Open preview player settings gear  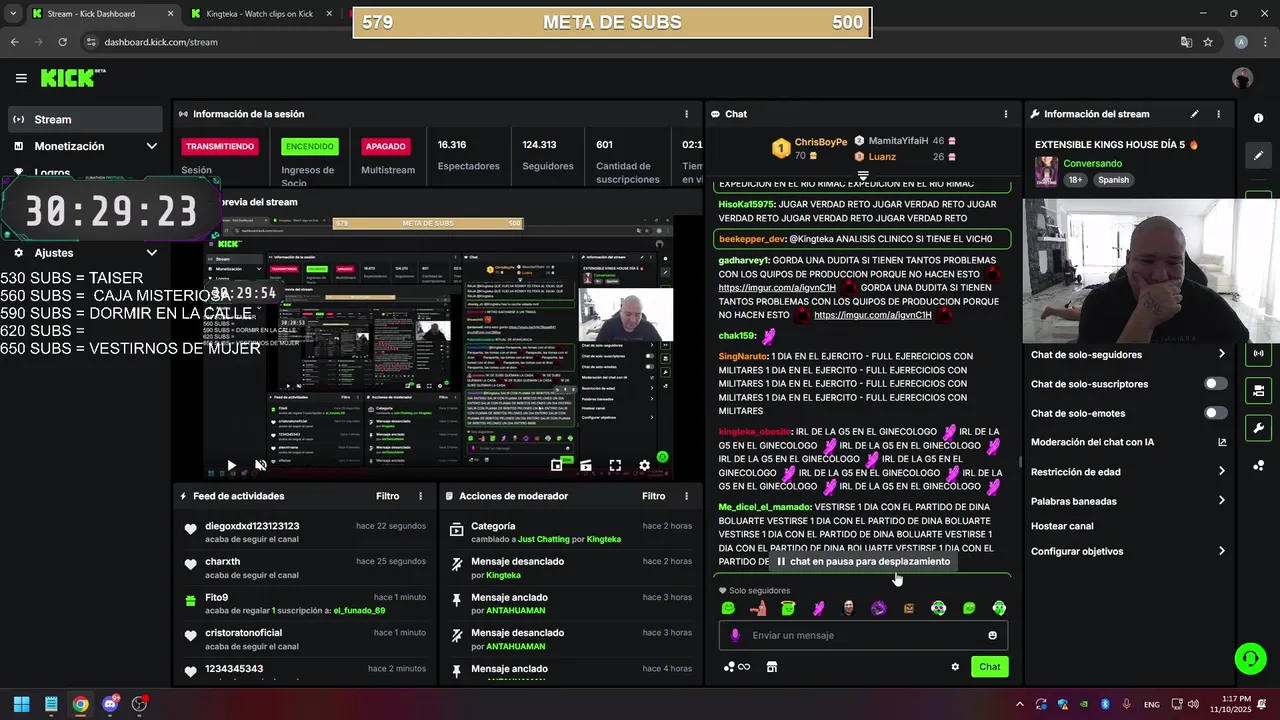tap(645, 465)
